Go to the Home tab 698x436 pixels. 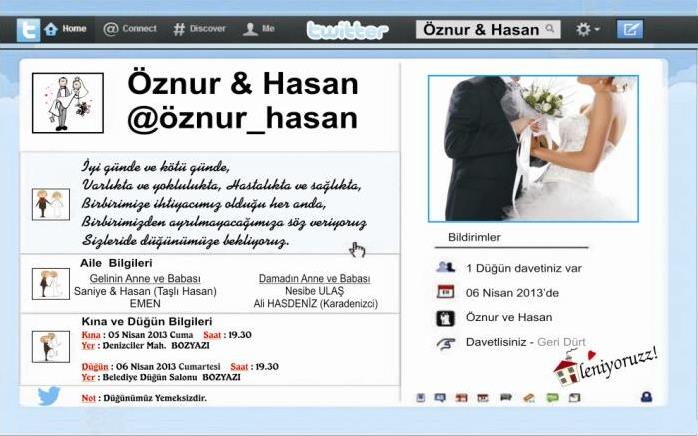click(x=65, y=29)
